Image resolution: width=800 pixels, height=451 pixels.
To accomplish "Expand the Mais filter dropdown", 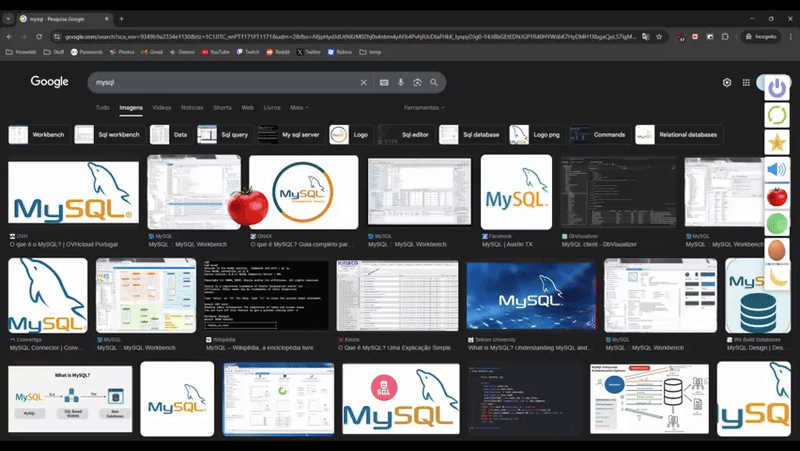I will tap(298, 107).
